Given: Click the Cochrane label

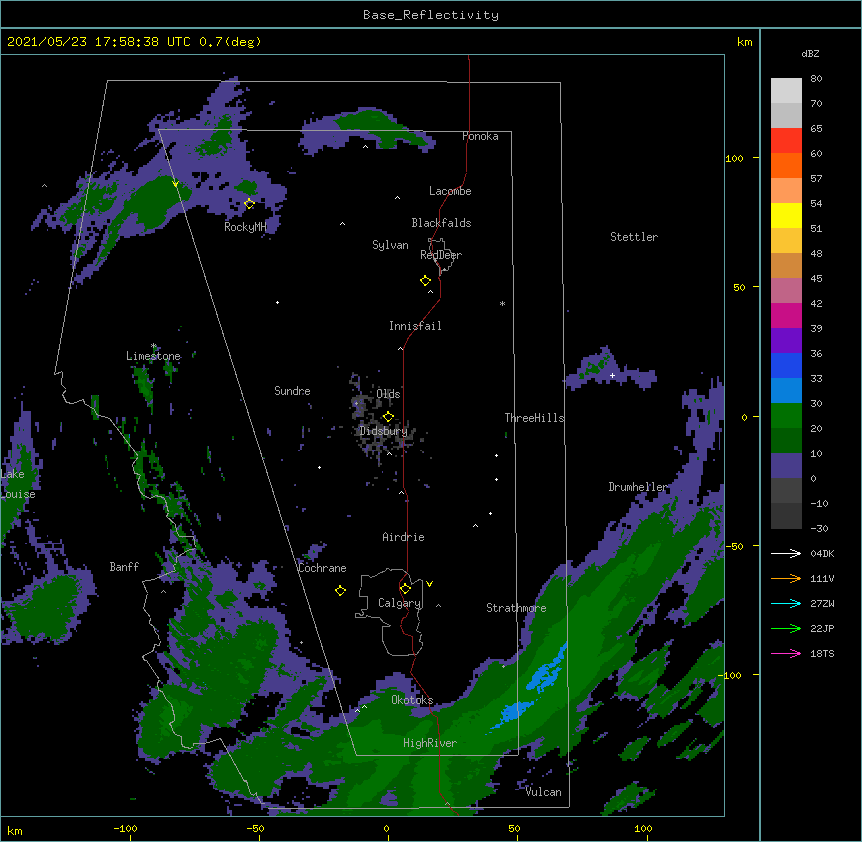Looking at the screenshot, I should (322, 568).
